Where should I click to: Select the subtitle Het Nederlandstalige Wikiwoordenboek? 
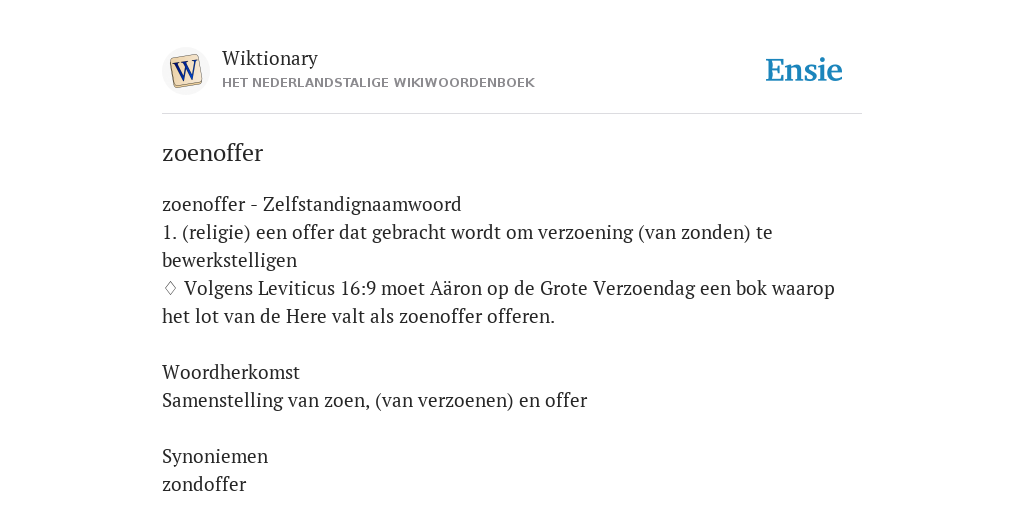378,83
